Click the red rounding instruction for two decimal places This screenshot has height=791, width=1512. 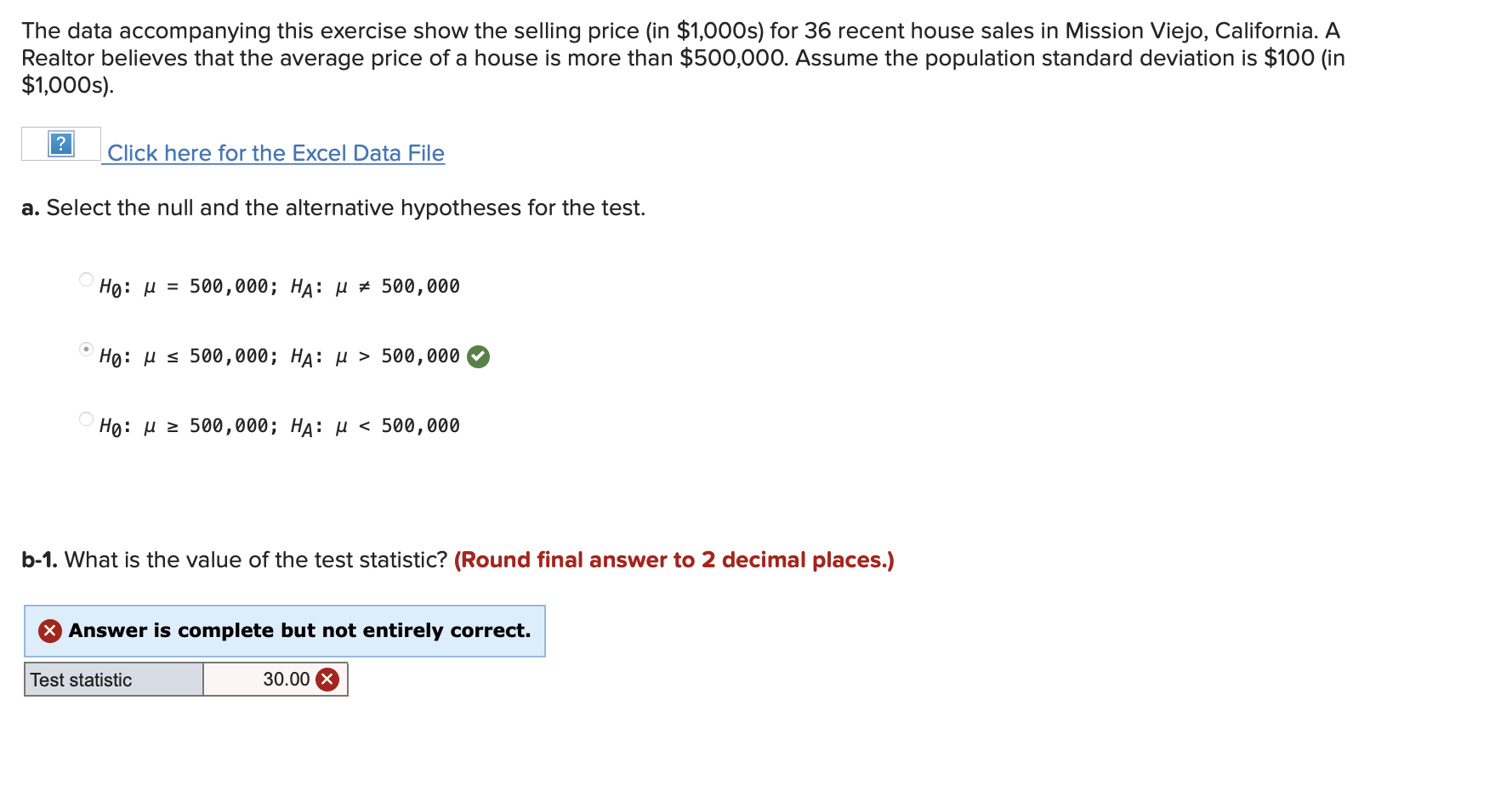[674, 560]
